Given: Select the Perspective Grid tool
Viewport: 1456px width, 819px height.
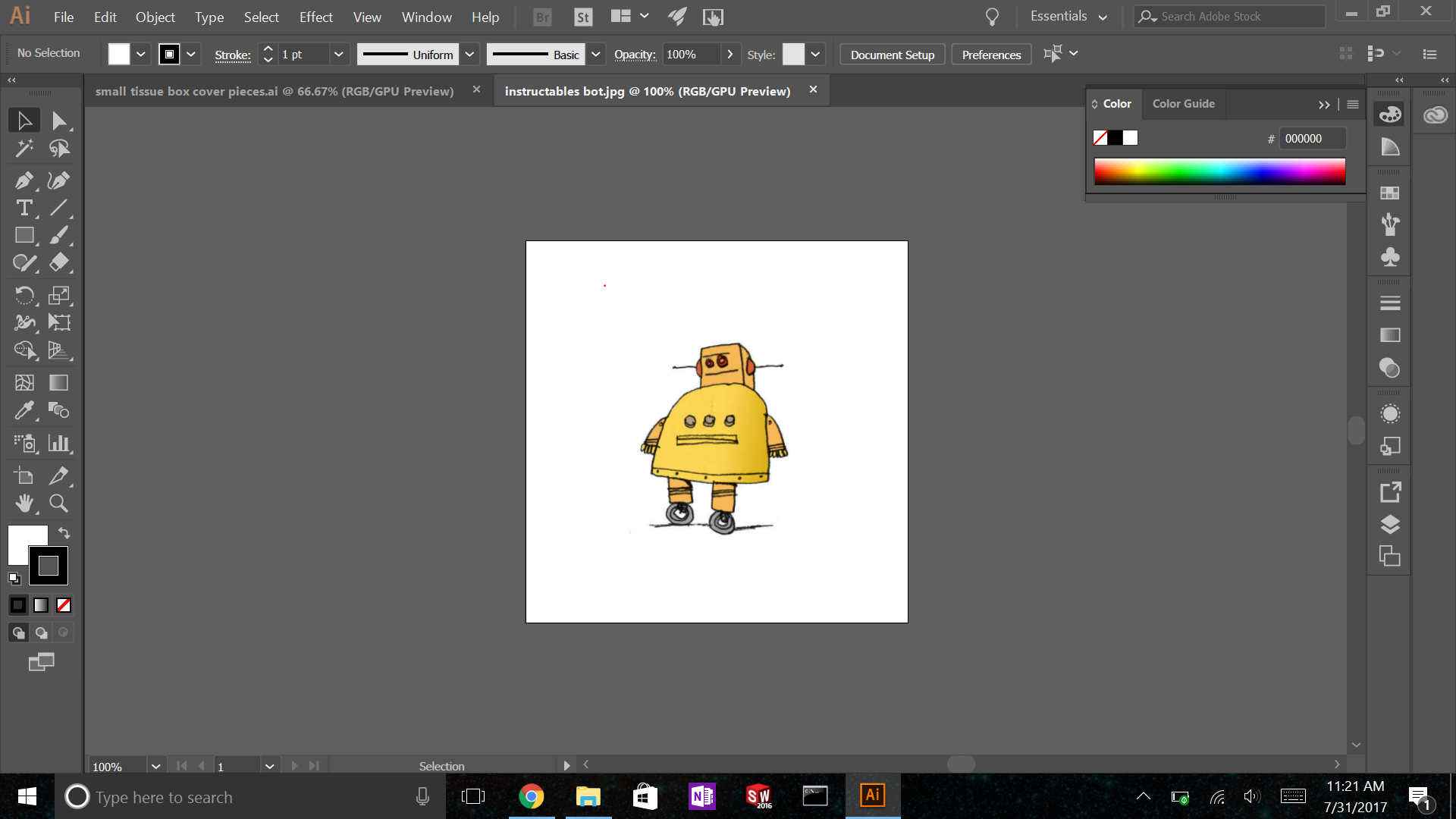Looking at the screenshot, I should pyautogui.click(x=59, y=350).
